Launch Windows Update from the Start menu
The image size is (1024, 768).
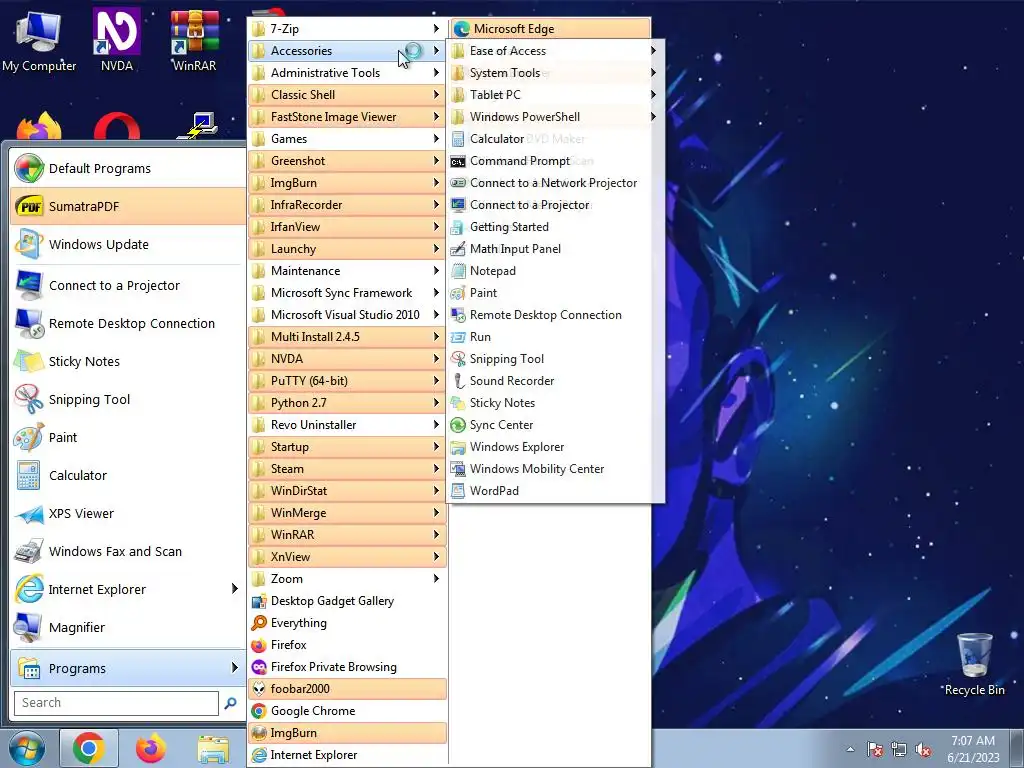[x=128, y=244]
